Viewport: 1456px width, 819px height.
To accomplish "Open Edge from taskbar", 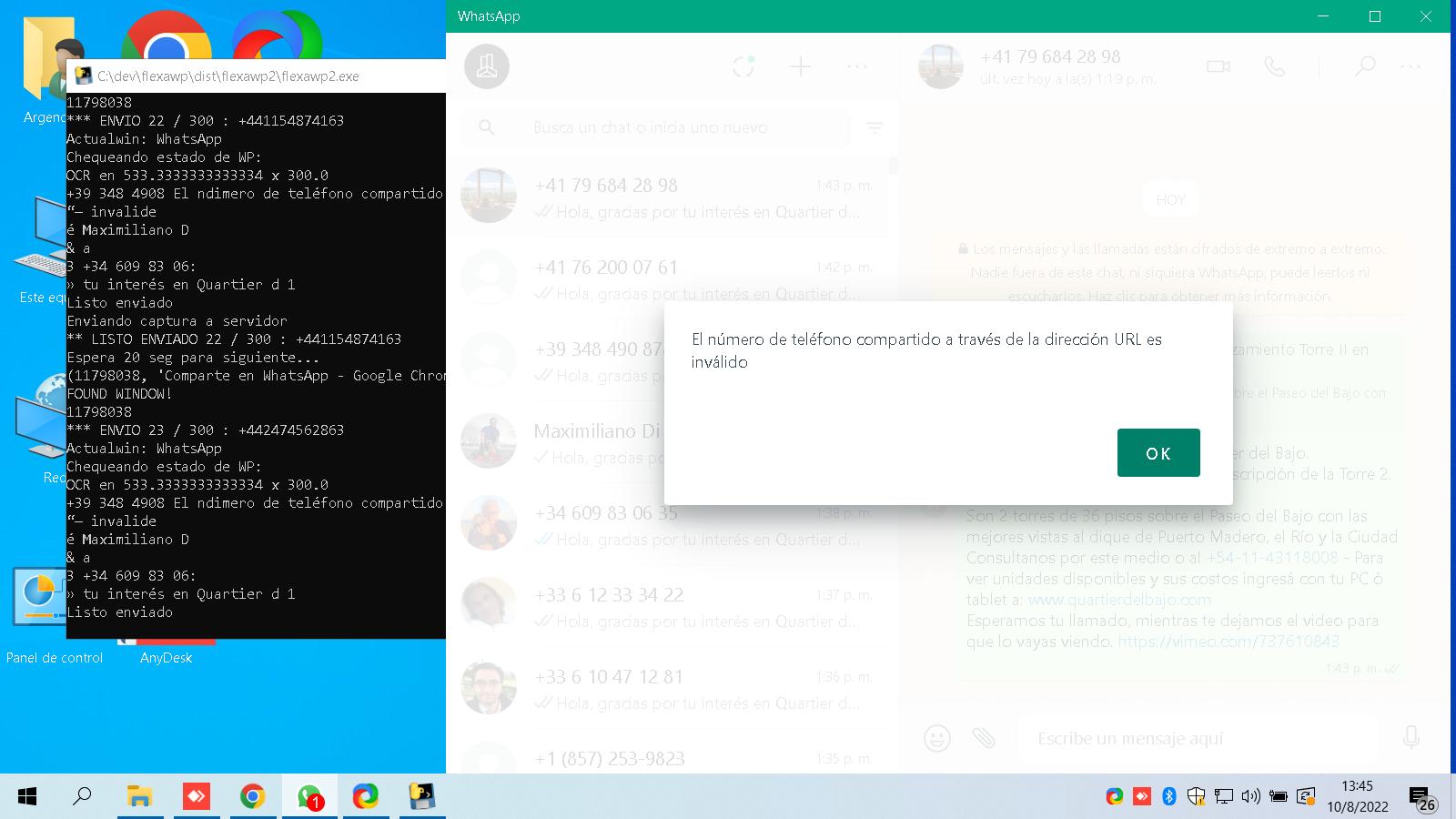I will tap(365, 797).
